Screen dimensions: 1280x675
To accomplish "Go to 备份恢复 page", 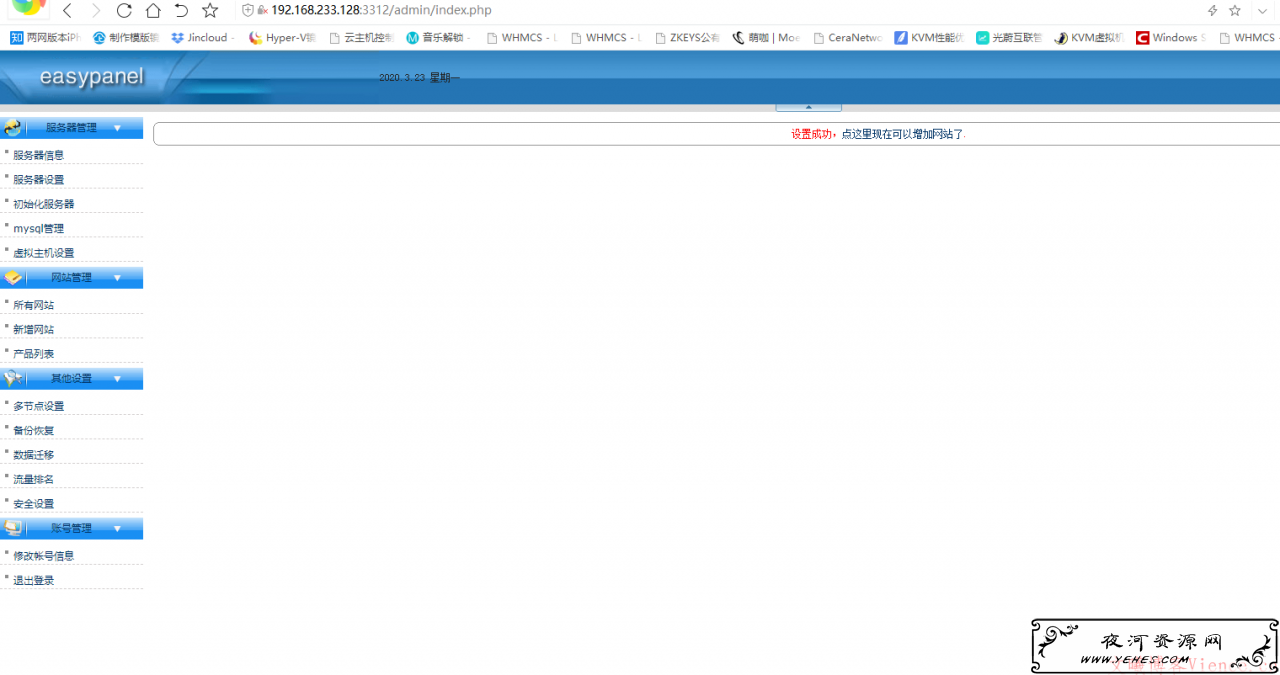I will (x=34, y=431).
